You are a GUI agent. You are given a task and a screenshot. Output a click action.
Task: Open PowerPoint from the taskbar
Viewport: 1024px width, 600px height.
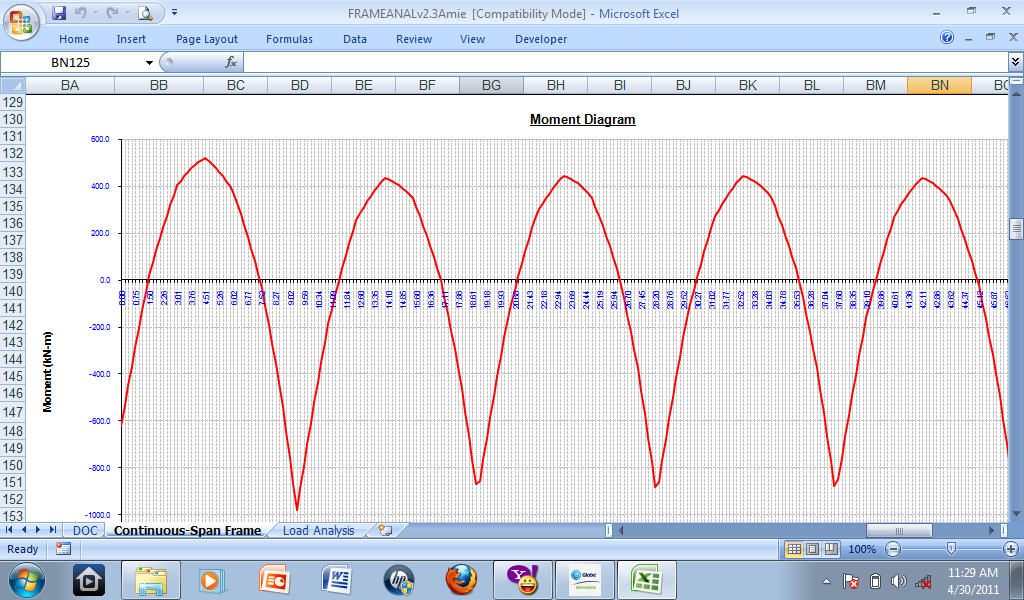(272, 579)
